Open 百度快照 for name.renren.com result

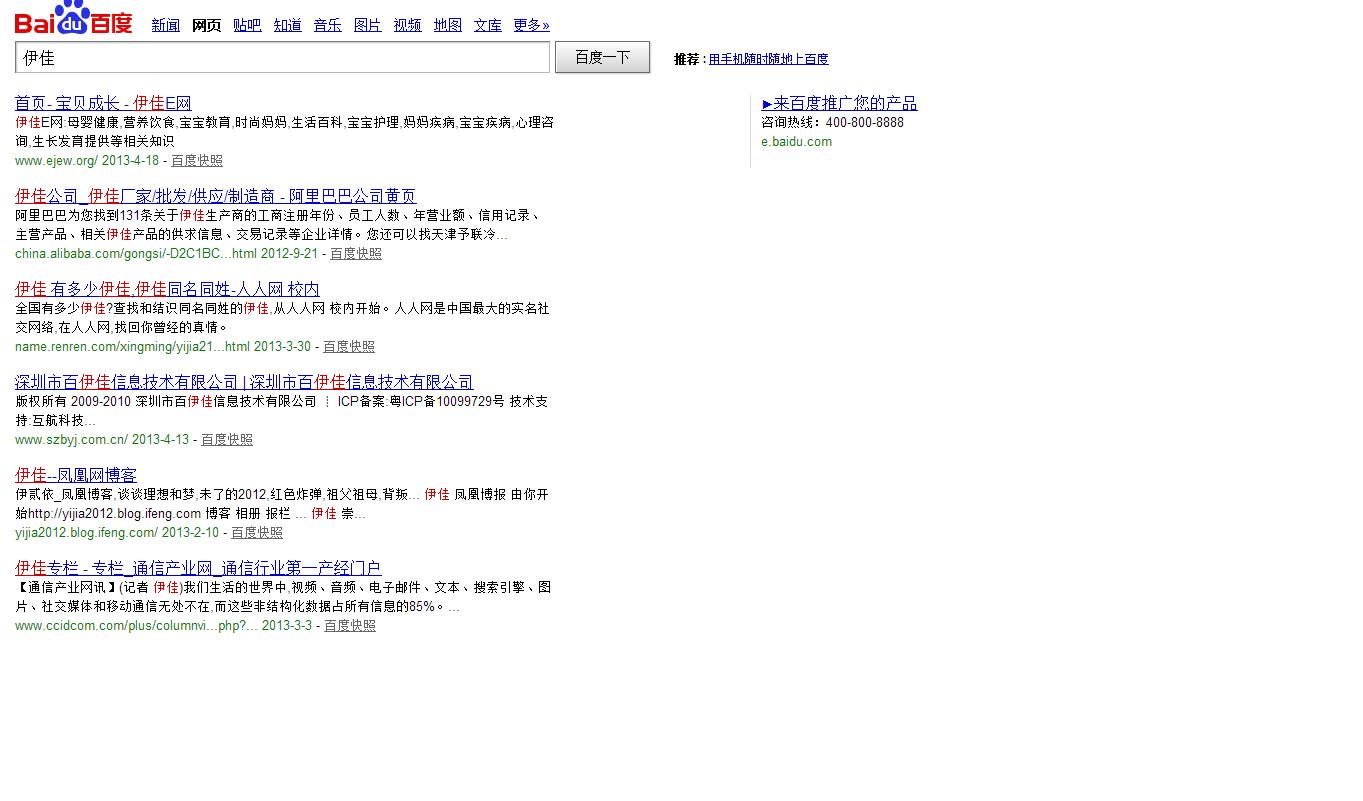tap(349, 346)
